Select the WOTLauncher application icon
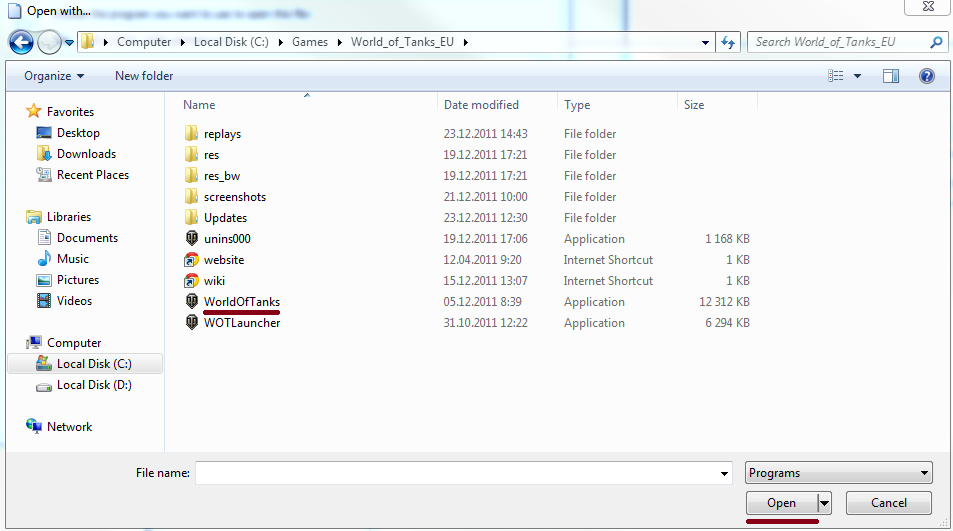This screenshot has width=953, height=531. (191, 323)
